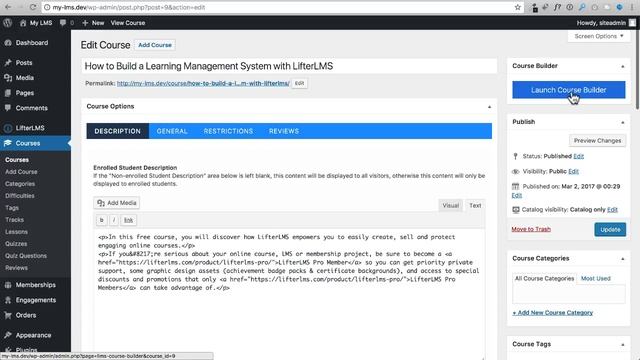
Task: Open the Quizzes submenu link
Action: [x=16, y=244]
